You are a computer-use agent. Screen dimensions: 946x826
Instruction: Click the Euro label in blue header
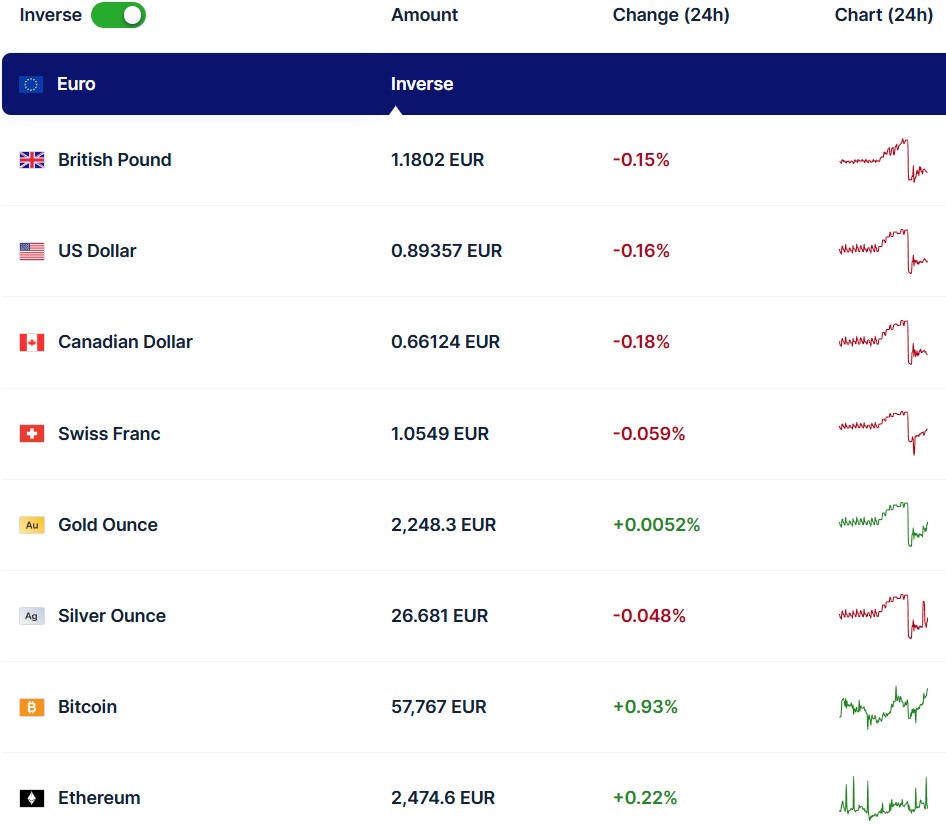click(x=76, y=84)
